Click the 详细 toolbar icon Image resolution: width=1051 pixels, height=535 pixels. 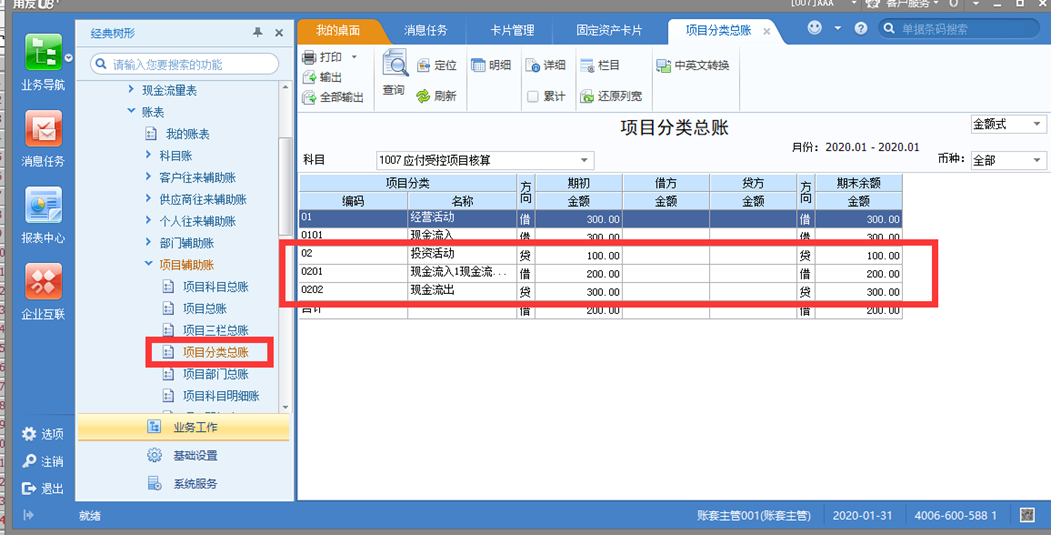[x=533, y=65]
